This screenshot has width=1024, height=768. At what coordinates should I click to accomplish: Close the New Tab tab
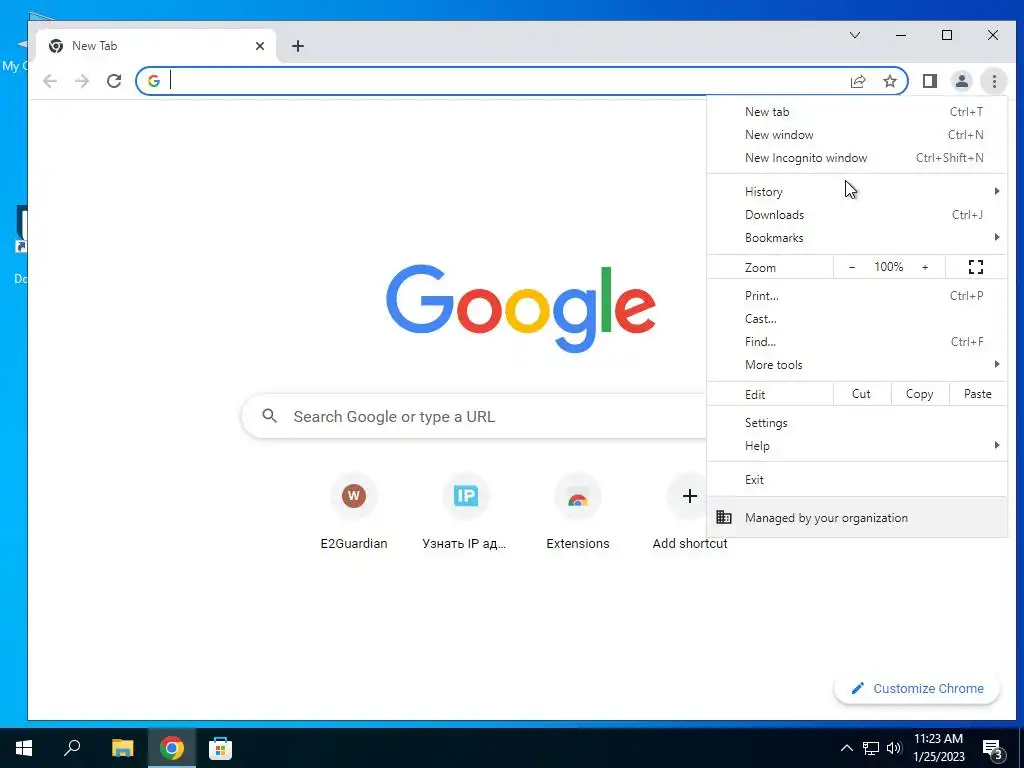(x=260, y=46)
